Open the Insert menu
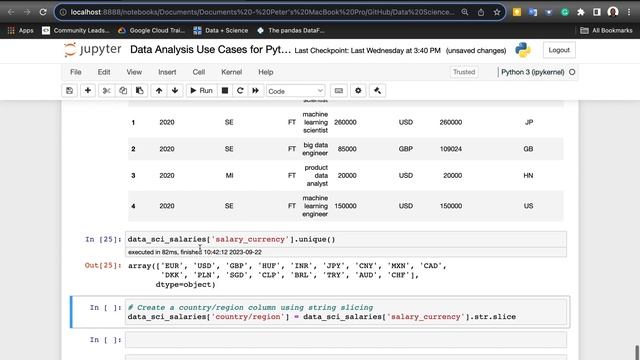640x360 pixels. 167,72
